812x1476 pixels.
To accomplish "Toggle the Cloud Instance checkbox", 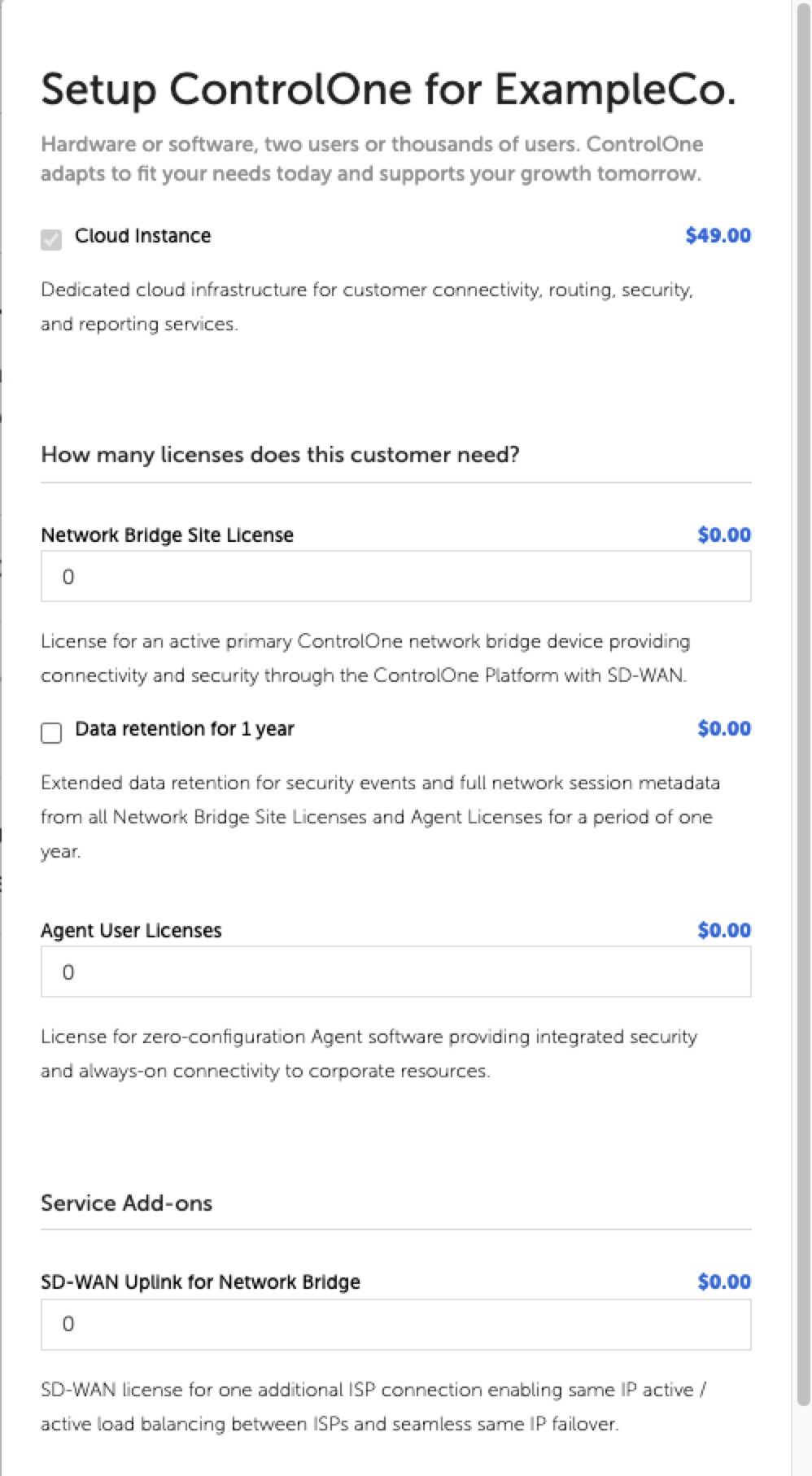I will click(x=51, y=239).
